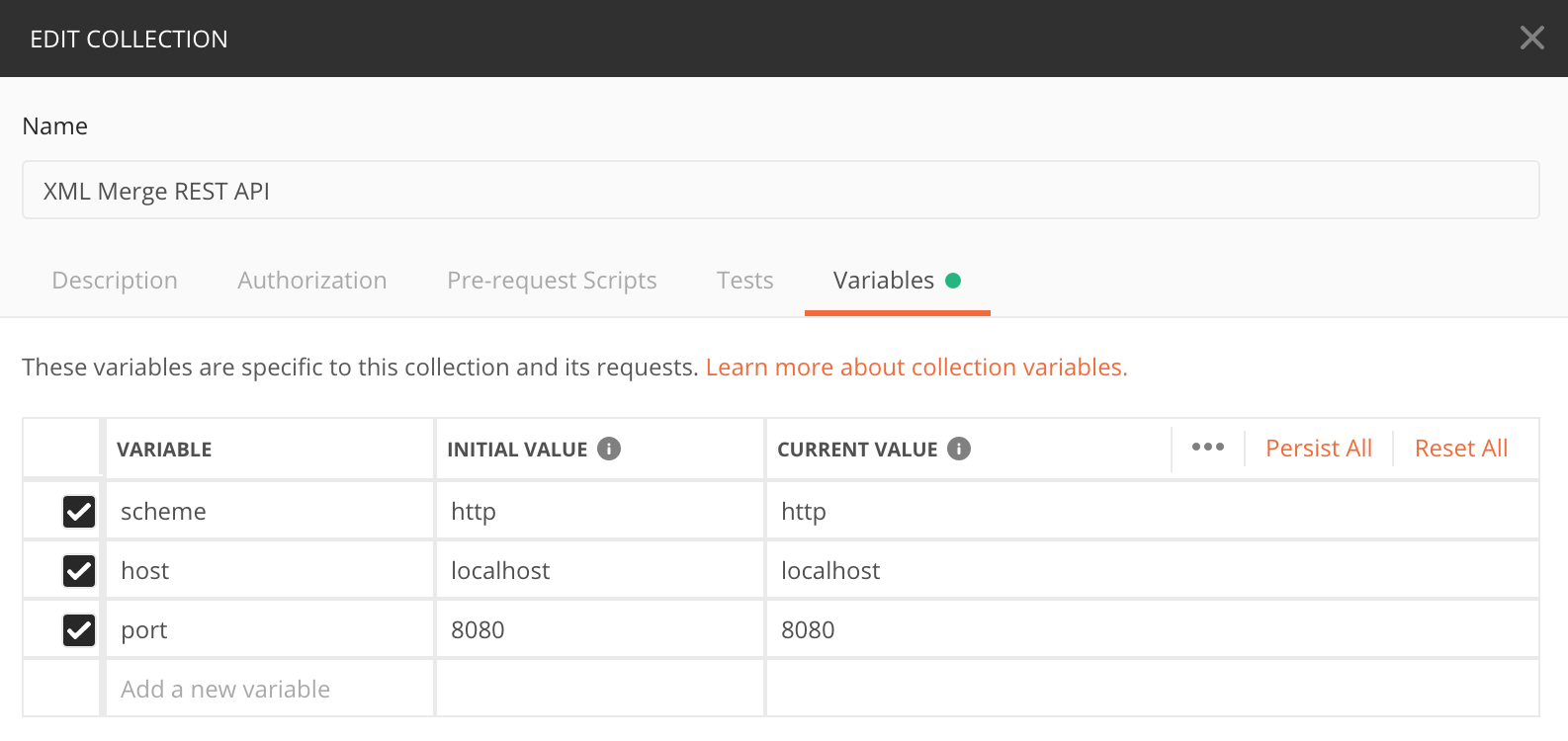
Task: Switch to the Description tab
Action: click(115, 281)
